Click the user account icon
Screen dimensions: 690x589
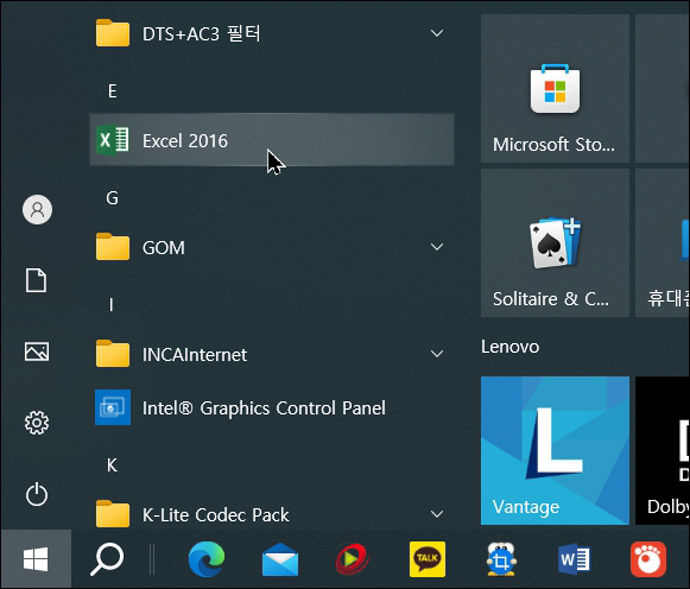(37, 210)
